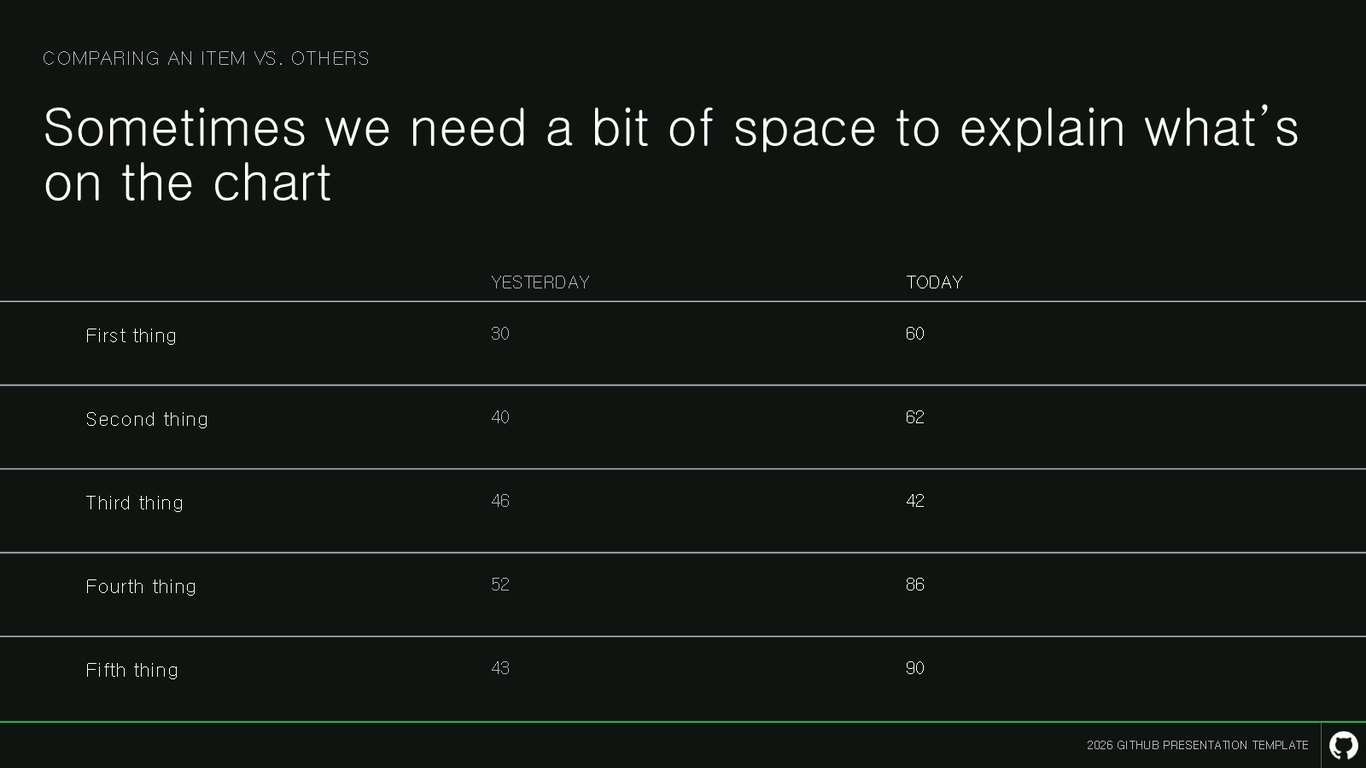Viewport: 1366px width, 768px height.
Task: Click the 'Fourth thing' row label
Action: tap(141, 587)
